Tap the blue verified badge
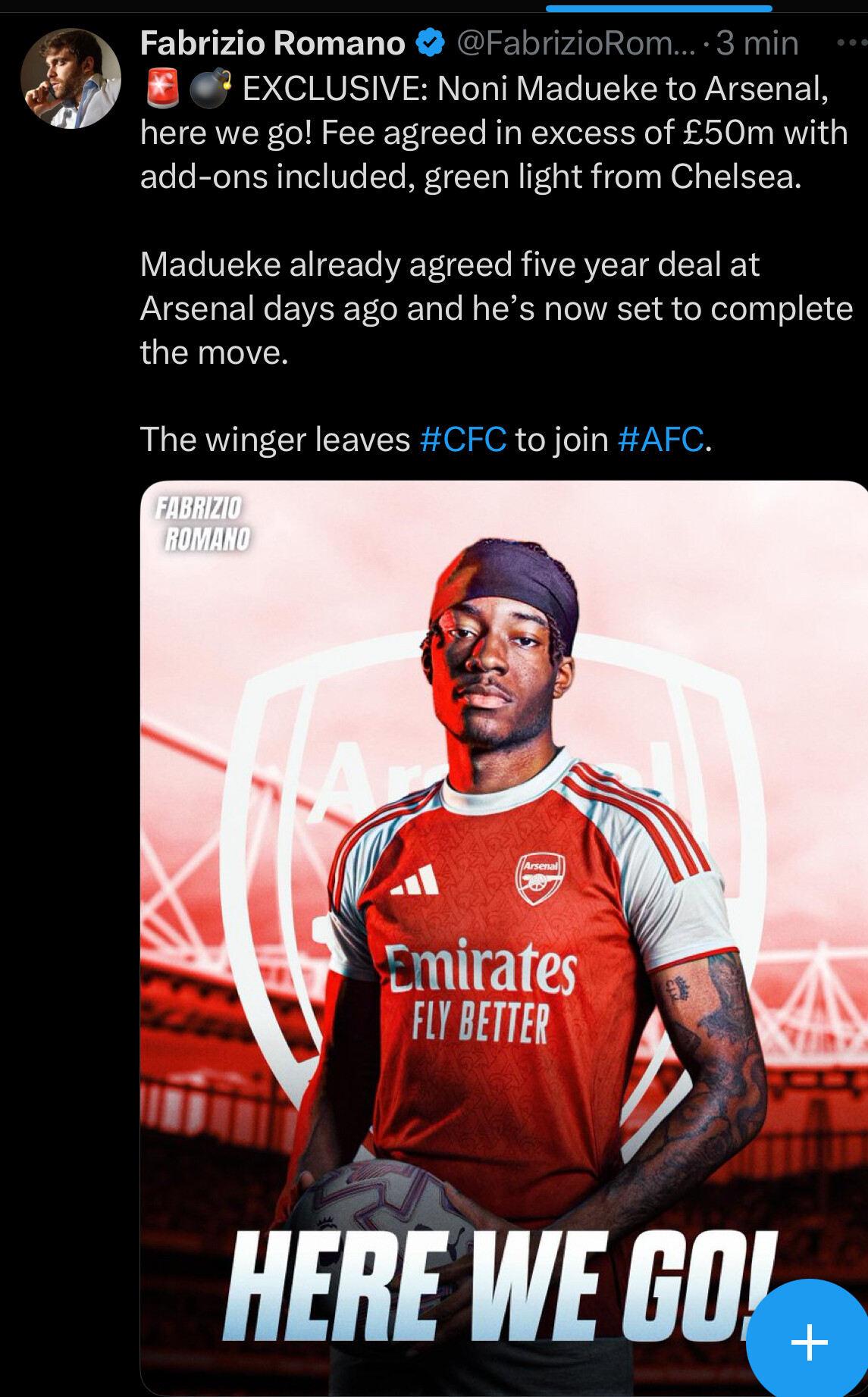Image resolution: width=868 pixels, height=1397 pixels. [x=431, y=42]
